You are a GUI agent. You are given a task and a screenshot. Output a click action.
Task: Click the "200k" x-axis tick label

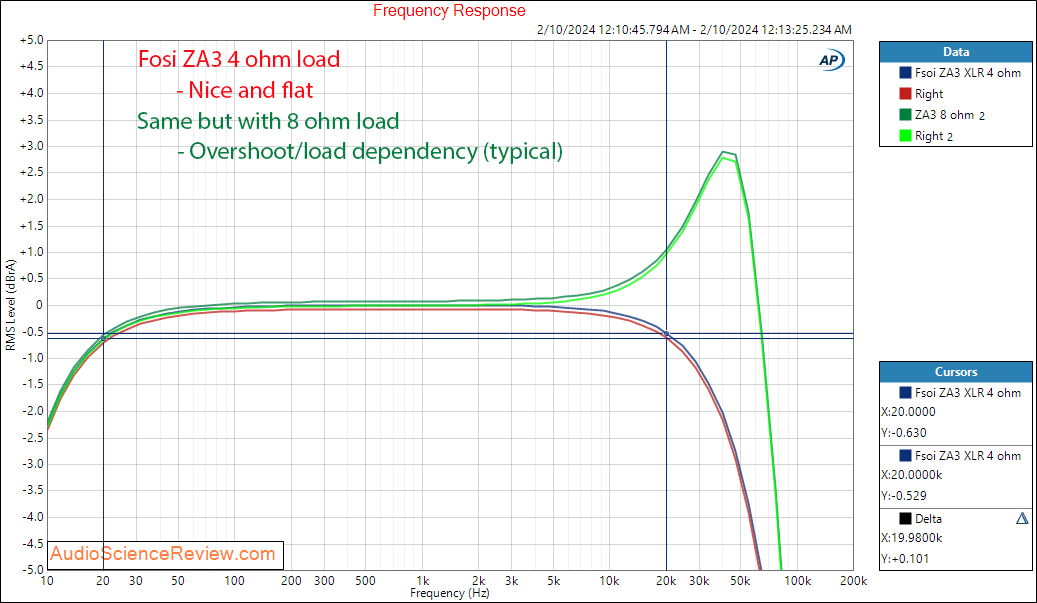pos(853,581)
